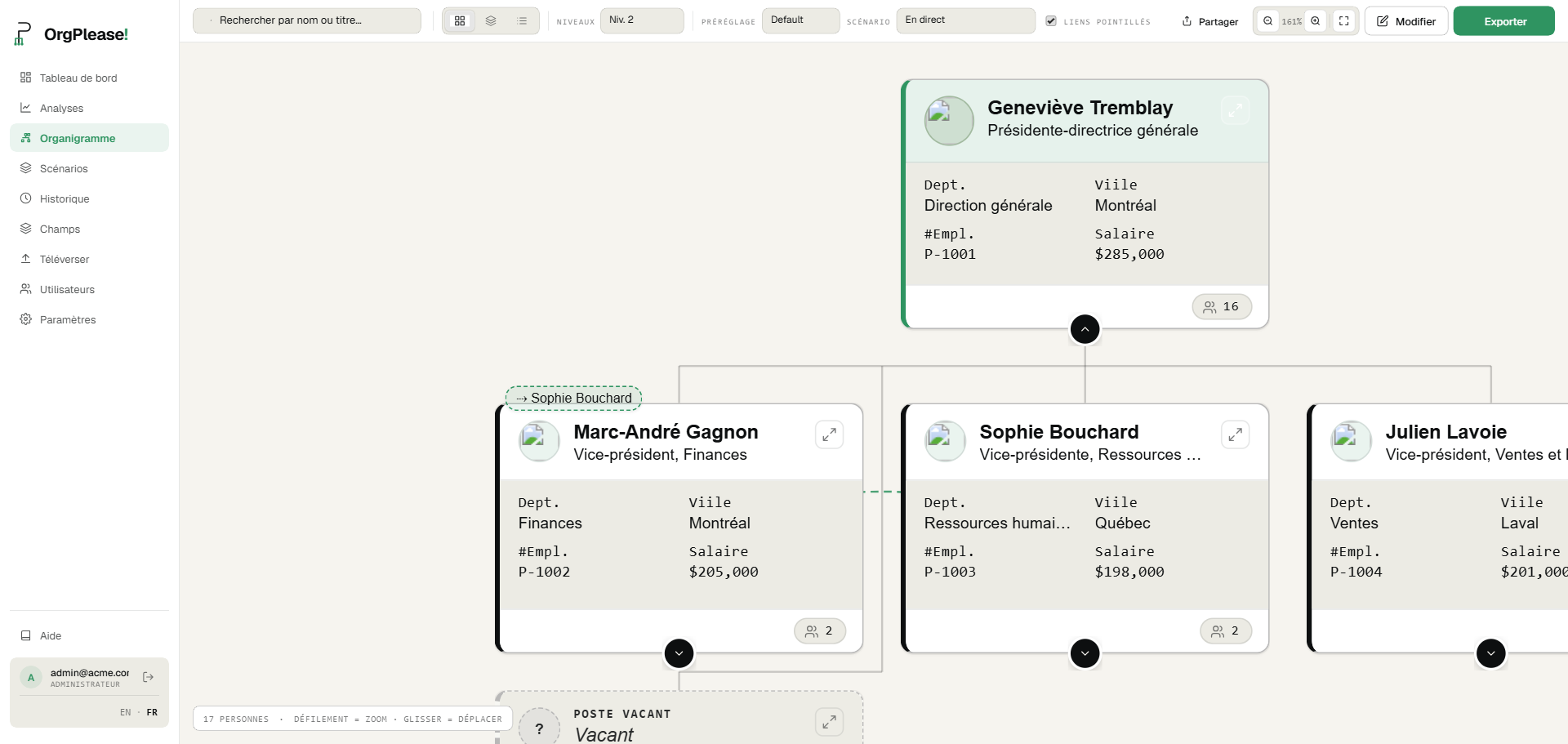Switch language to FR
Viewport: 1568px width, 744px height.
coord(152,712)
